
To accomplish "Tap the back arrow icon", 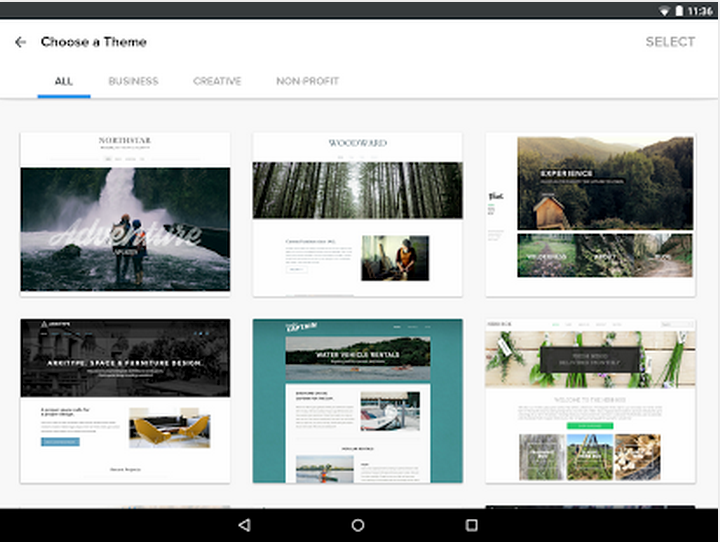I will click(20, 42).
